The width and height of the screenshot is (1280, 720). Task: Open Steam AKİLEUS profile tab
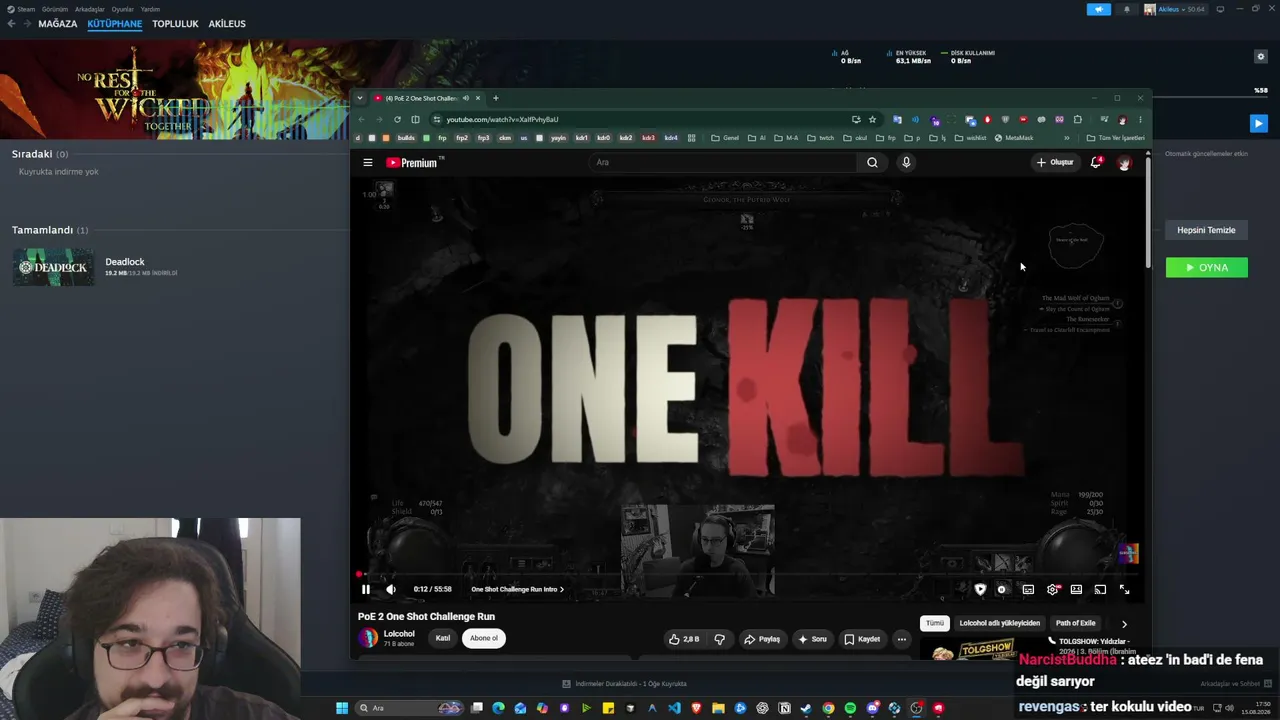click(x=227, y=24)
